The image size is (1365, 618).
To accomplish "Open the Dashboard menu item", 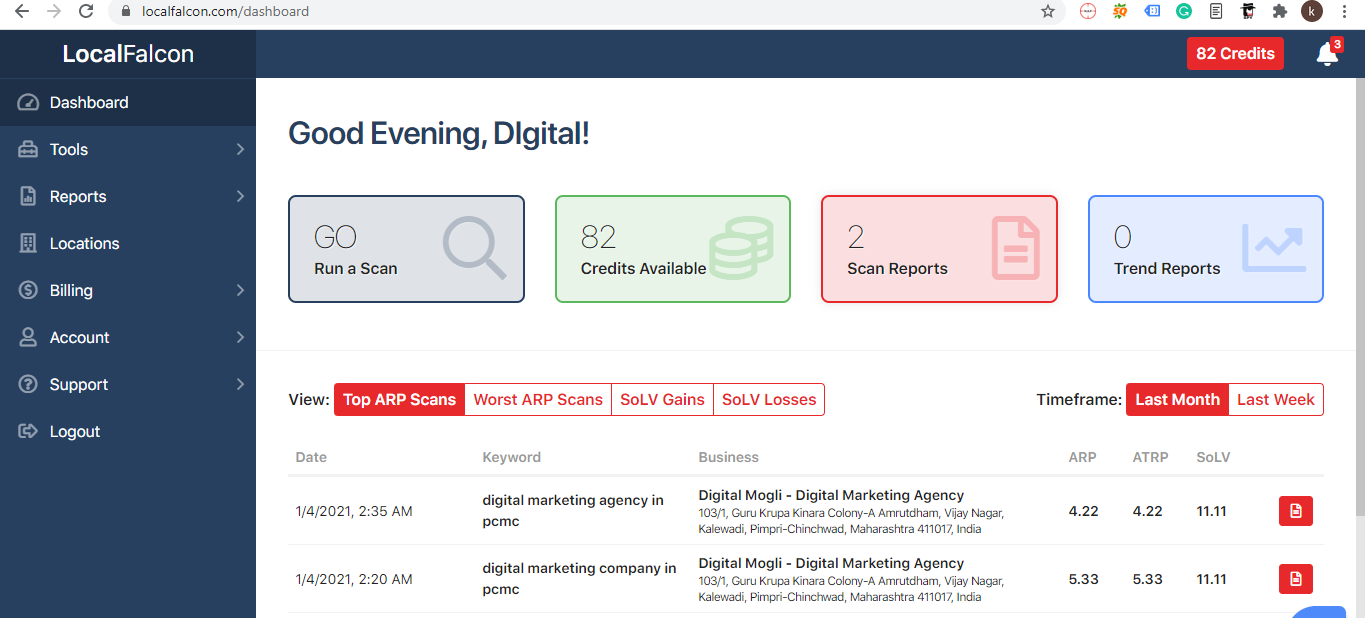I will pos(89,102).
